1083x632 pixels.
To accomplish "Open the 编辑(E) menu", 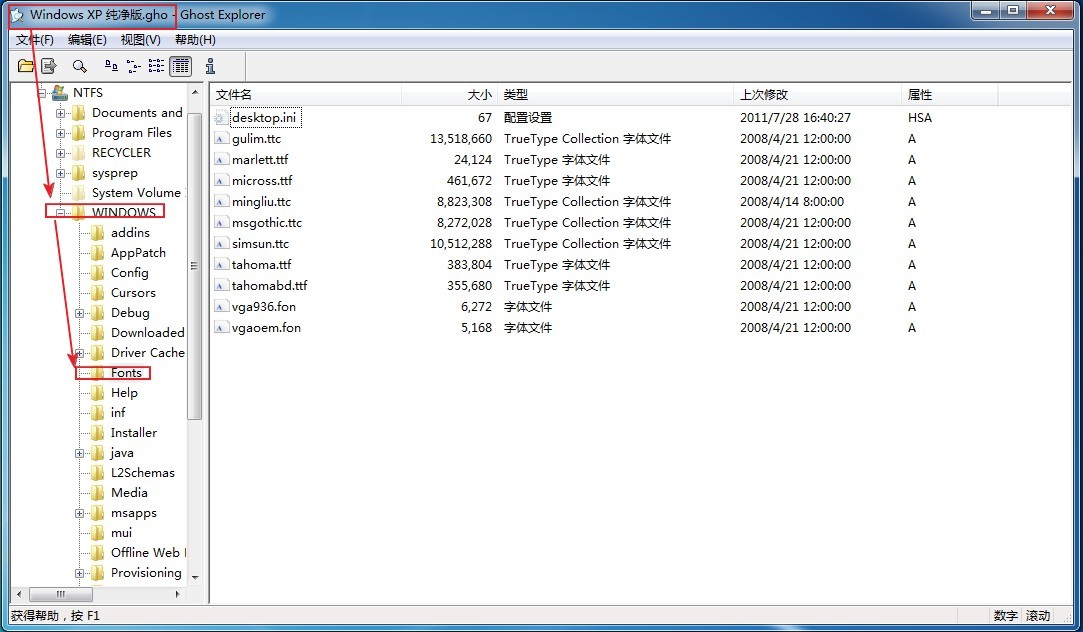I will click(87, 40).
